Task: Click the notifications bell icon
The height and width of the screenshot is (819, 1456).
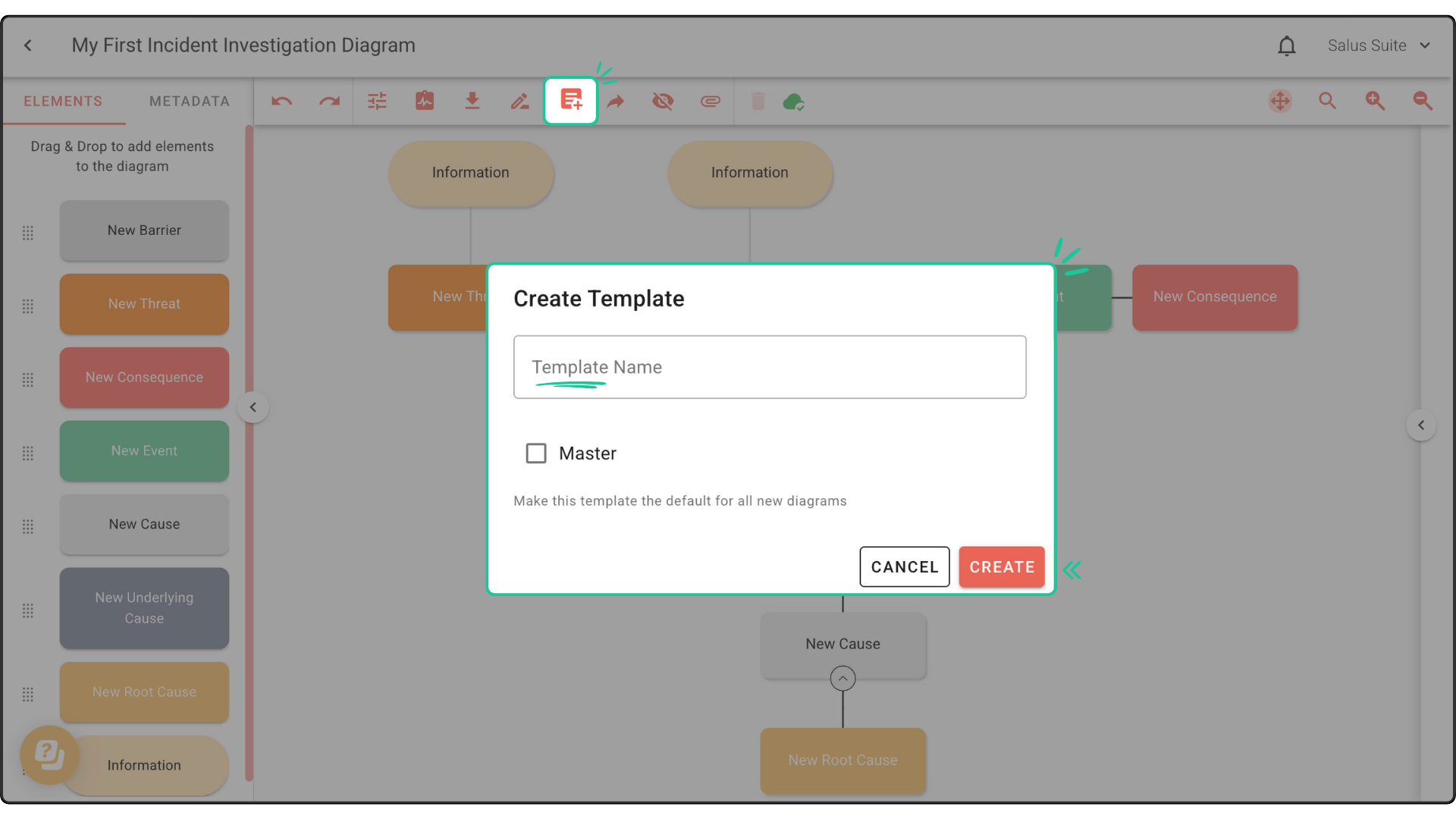Action: coord(1286,45)
